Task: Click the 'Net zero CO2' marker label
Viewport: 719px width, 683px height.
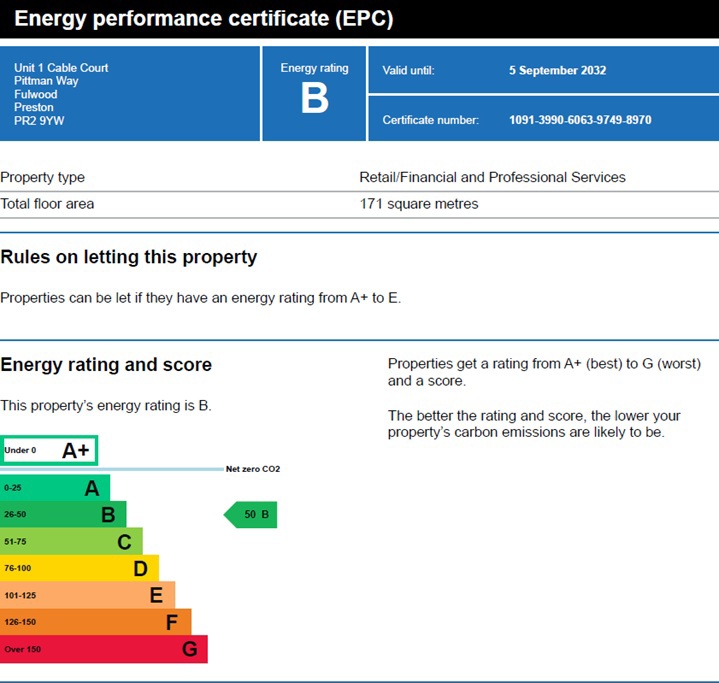Action: 252,469
